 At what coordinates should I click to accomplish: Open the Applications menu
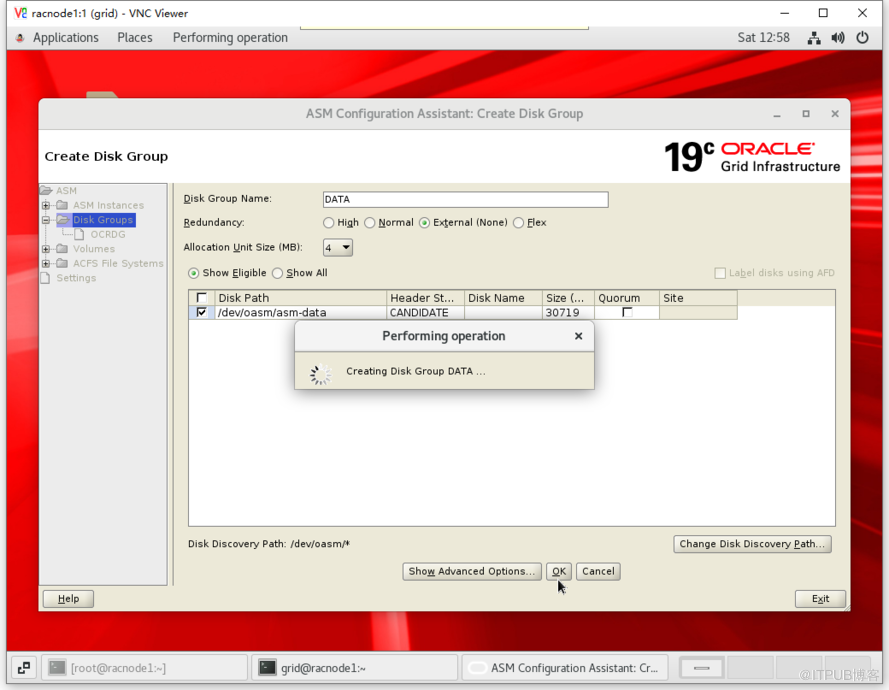[65, 38]
